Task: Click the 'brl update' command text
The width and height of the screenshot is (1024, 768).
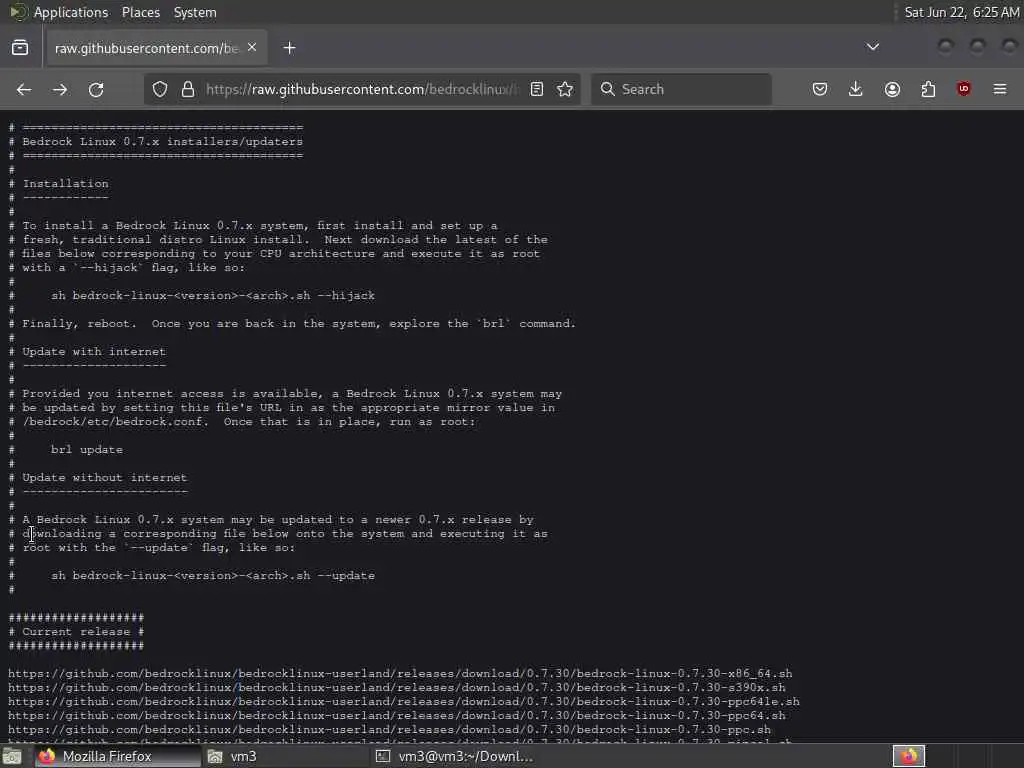Action: tap(87, 449)
